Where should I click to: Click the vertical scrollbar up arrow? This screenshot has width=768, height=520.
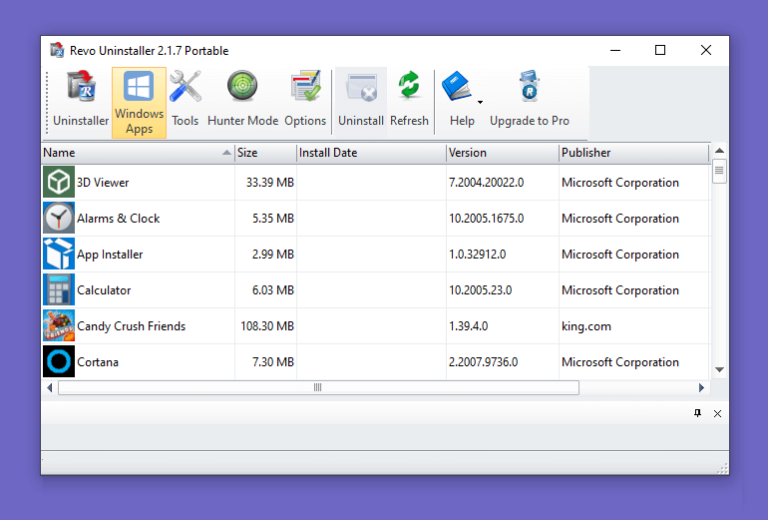(719, 150)
